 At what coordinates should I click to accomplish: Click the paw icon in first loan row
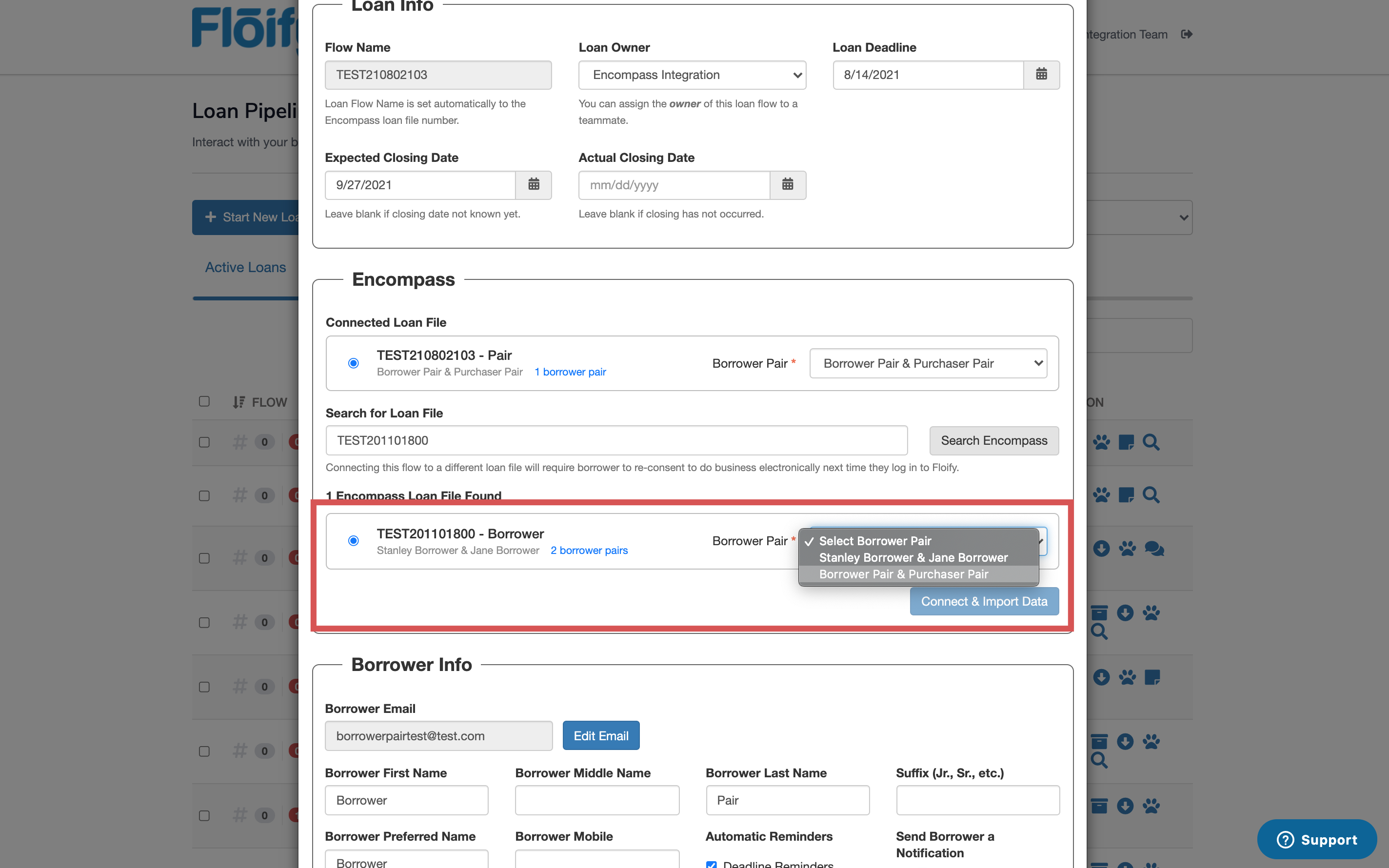point(1101,442)
